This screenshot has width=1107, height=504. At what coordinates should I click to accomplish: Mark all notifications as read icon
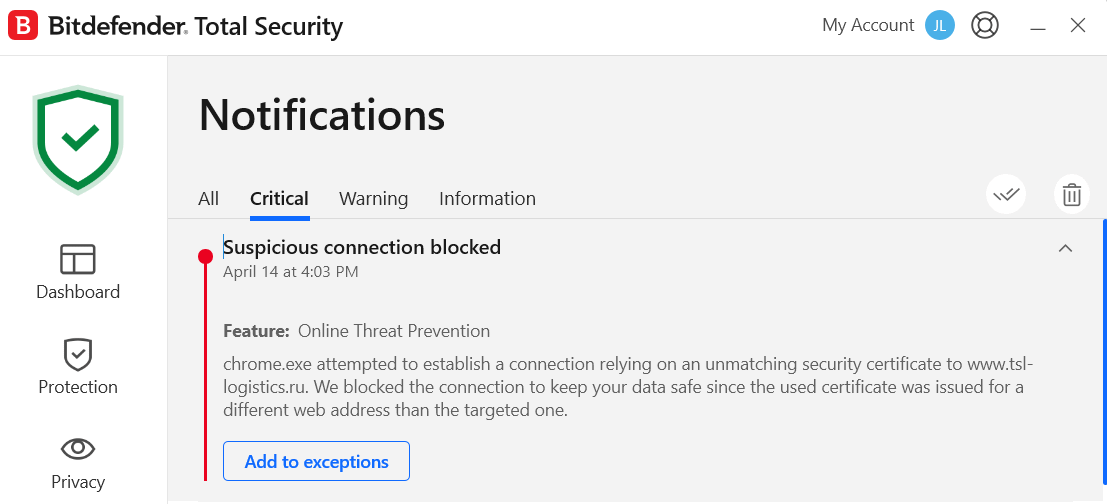click(x=1006, y=194)
